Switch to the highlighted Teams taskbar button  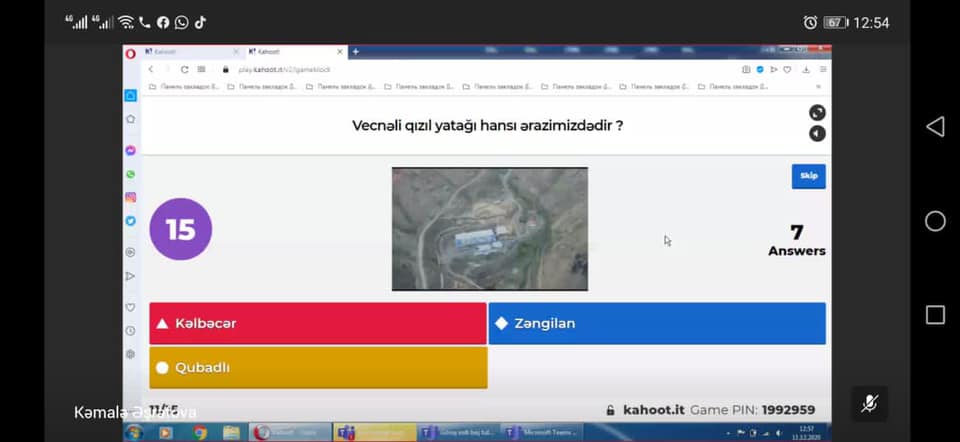pos(375,433)
